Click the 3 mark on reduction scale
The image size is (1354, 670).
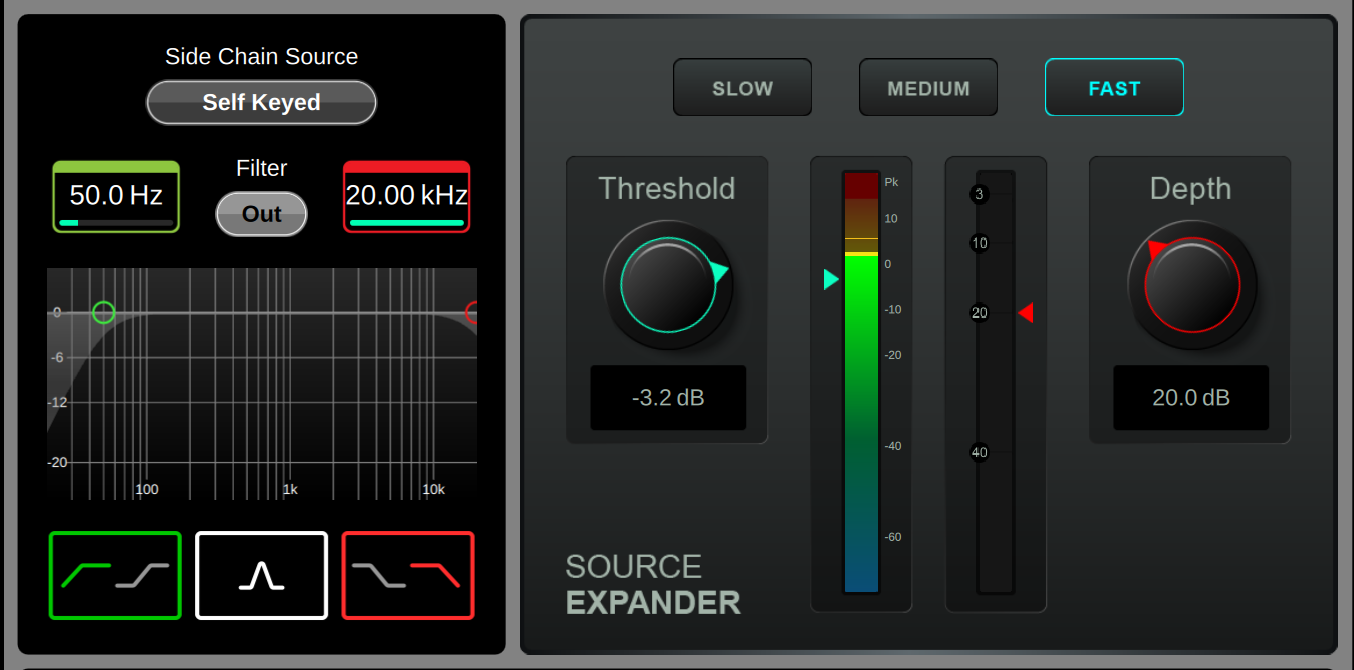pos(980,194)
